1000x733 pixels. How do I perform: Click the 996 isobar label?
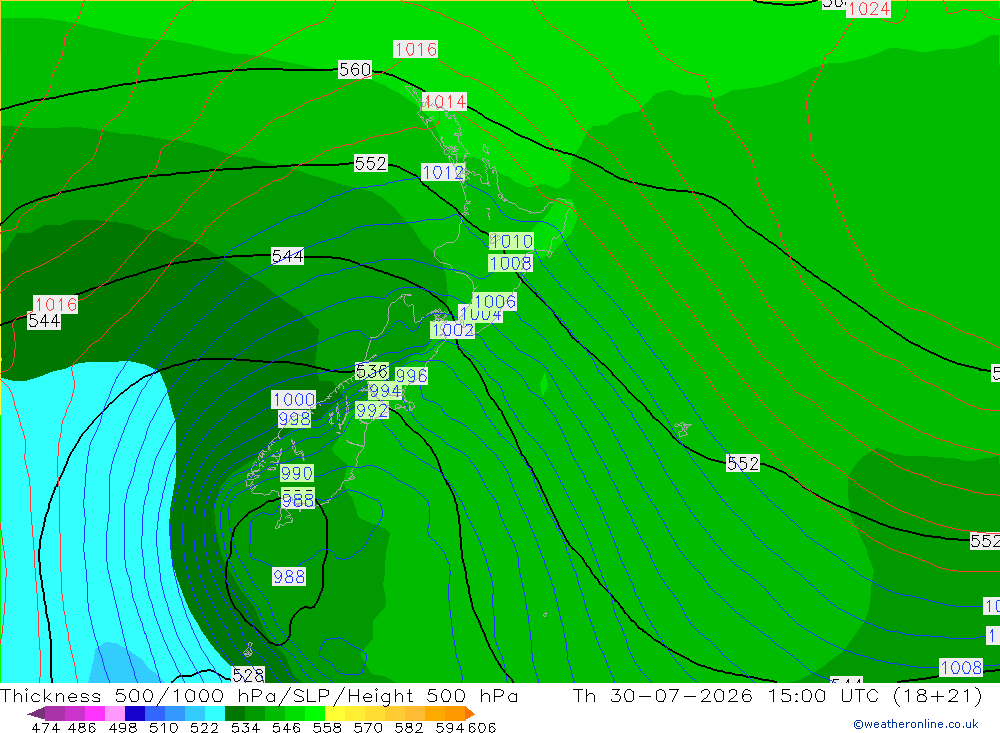[411, 376]
